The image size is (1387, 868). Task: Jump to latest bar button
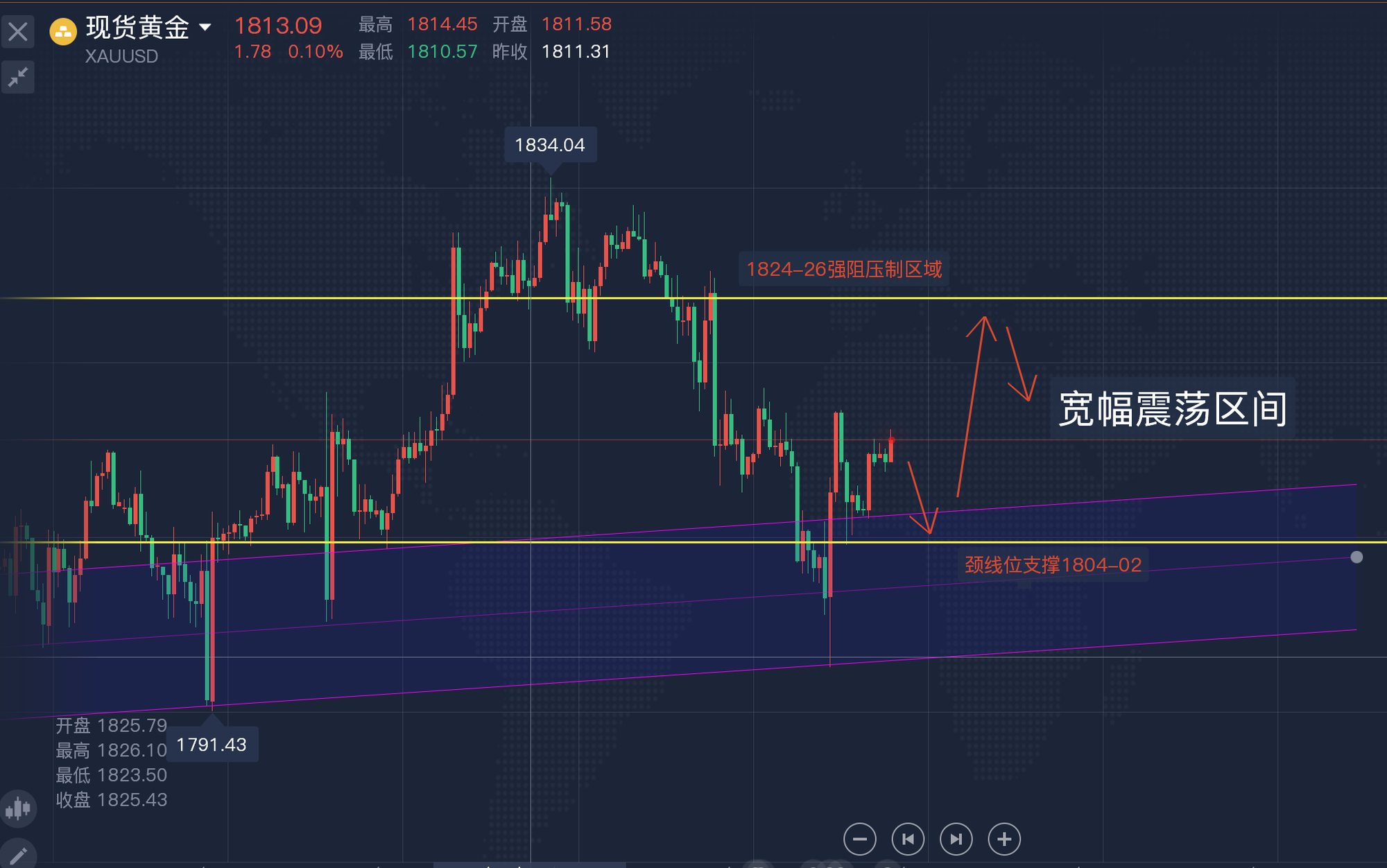(x=956, y=840)
